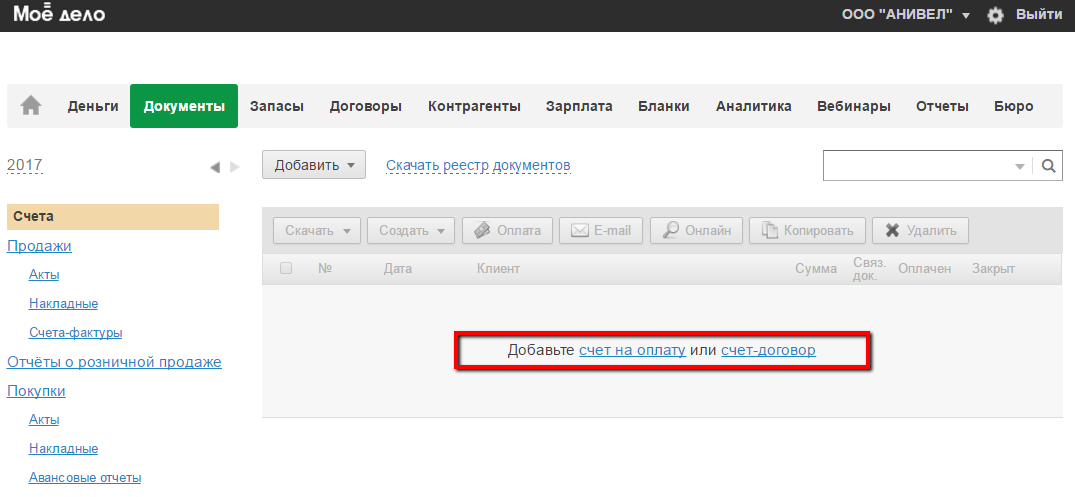Open the ООО "АНИВЕЛ" company dropdown
Viewport: 1075px width, 497px height.
pyautogui.click(x=905, y=14)
